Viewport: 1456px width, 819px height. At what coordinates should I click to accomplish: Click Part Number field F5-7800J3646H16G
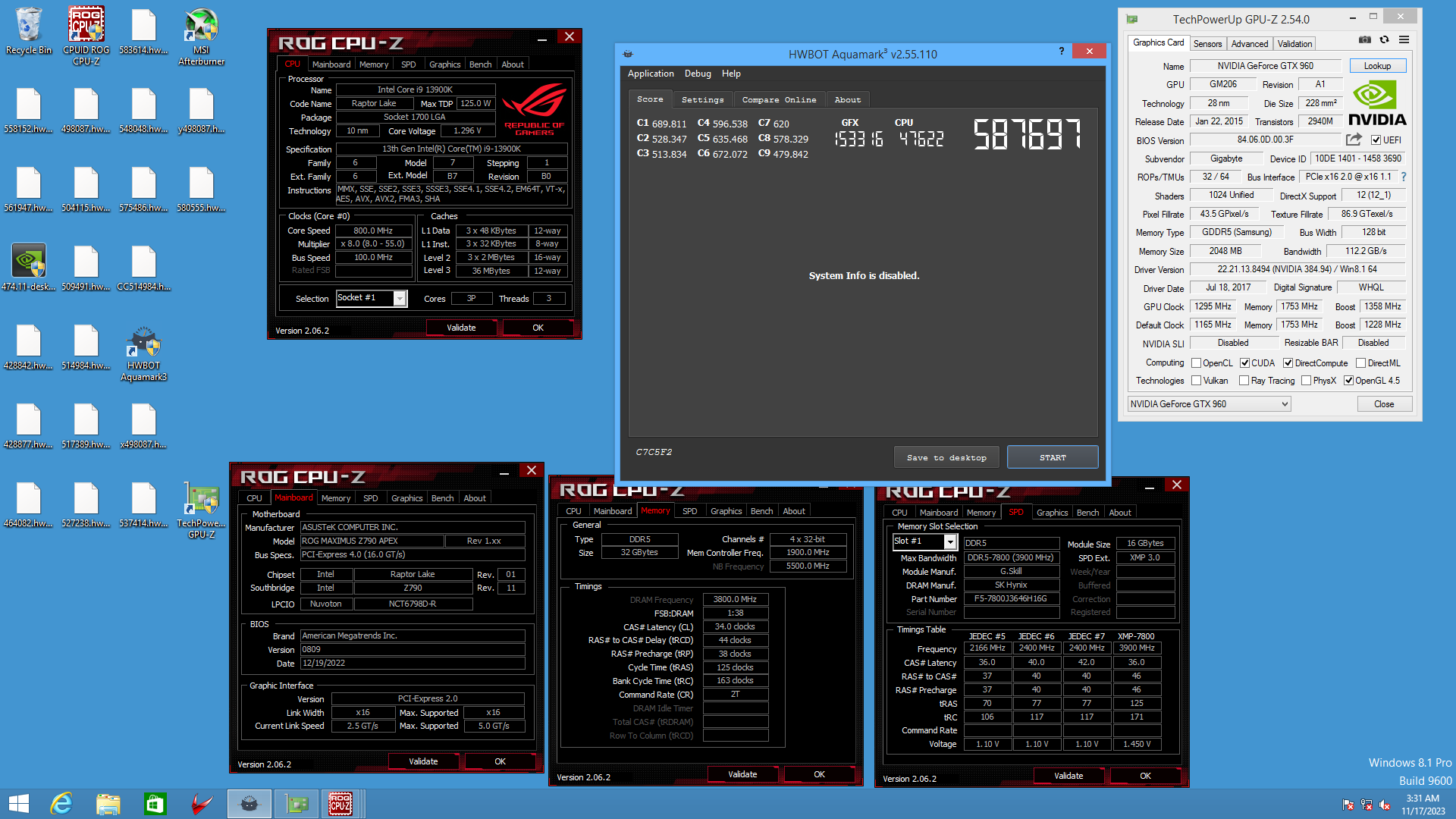tap(1011, 599)
